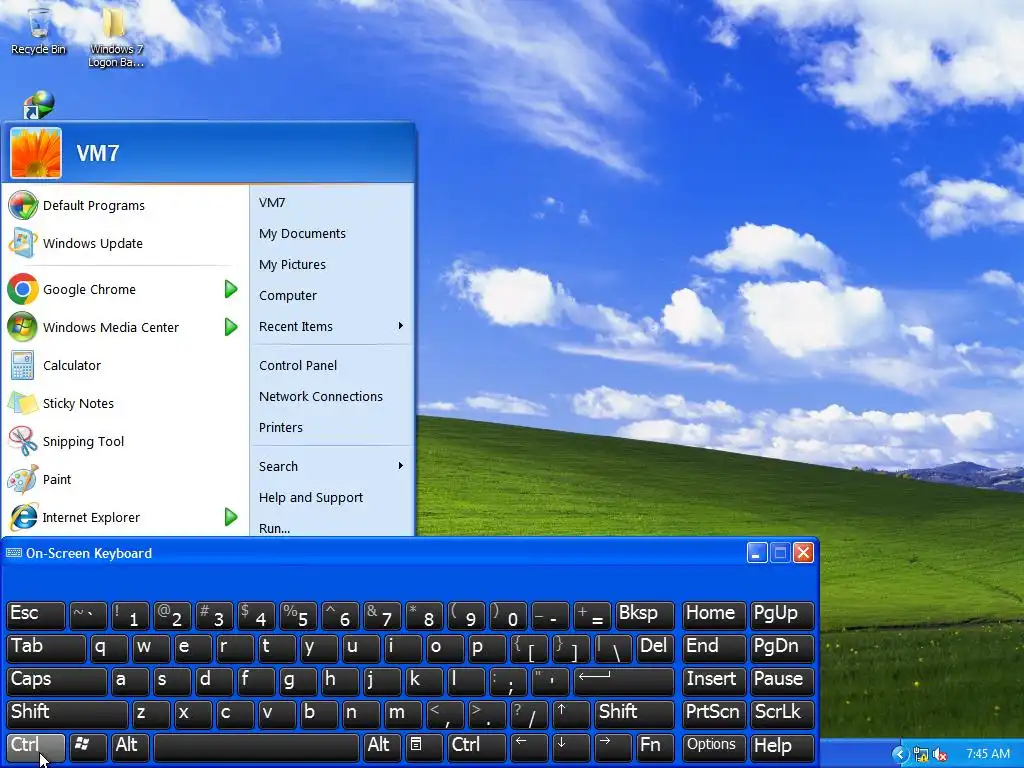The width and height of the screenshot is (1024, 768).
Task: Click the down arrow key on the keyboard
Action: click(x=571, y=746)
